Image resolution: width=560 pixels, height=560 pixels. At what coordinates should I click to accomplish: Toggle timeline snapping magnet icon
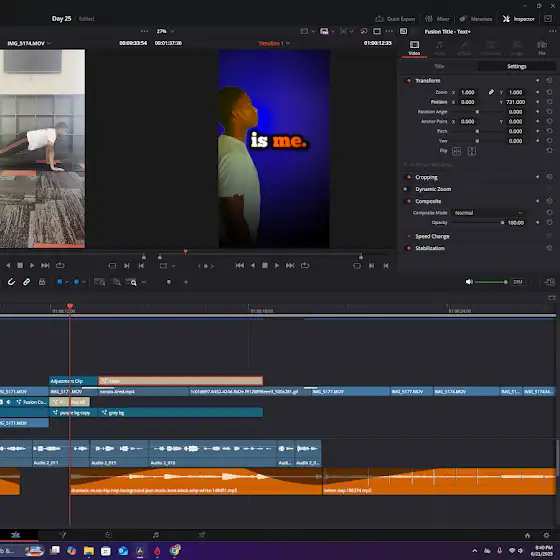tap(11, 282)
